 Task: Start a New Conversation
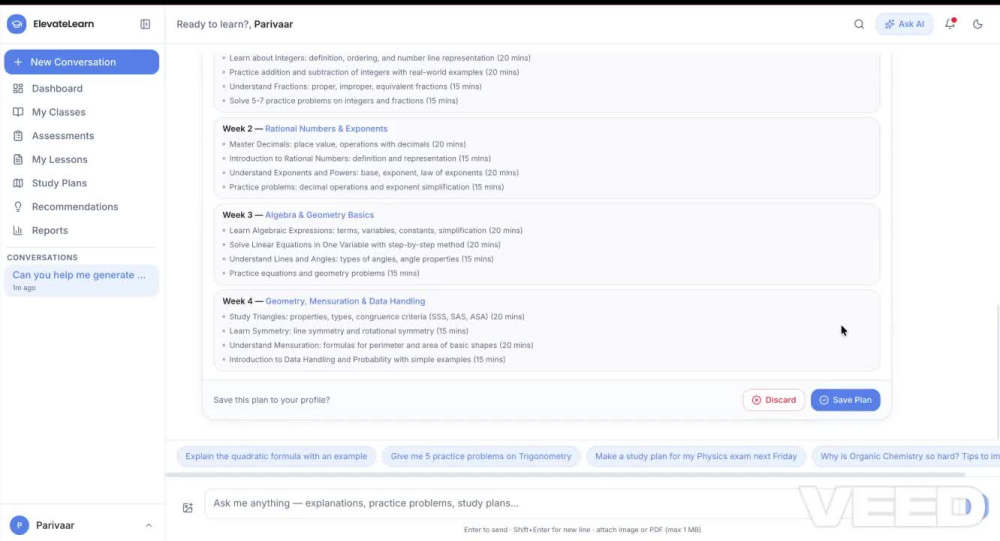tap(82, 62)
